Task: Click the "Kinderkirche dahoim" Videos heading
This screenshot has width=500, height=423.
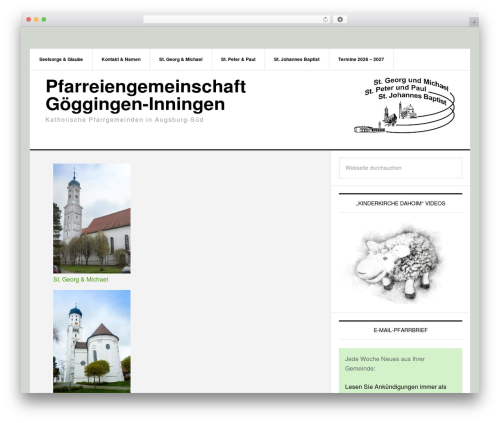Action: 400,203
